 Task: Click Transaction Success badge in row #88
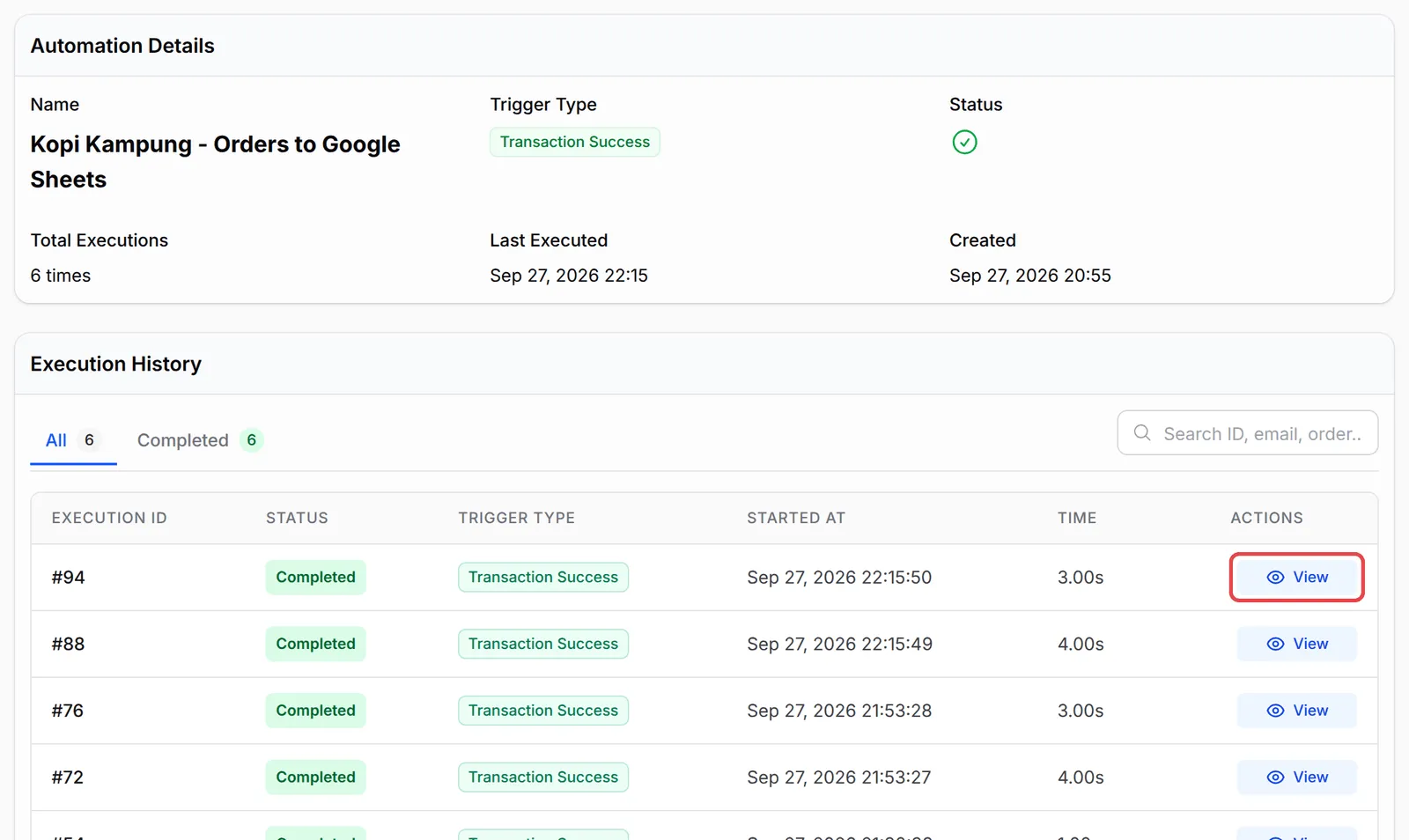(x=543, y=644)
